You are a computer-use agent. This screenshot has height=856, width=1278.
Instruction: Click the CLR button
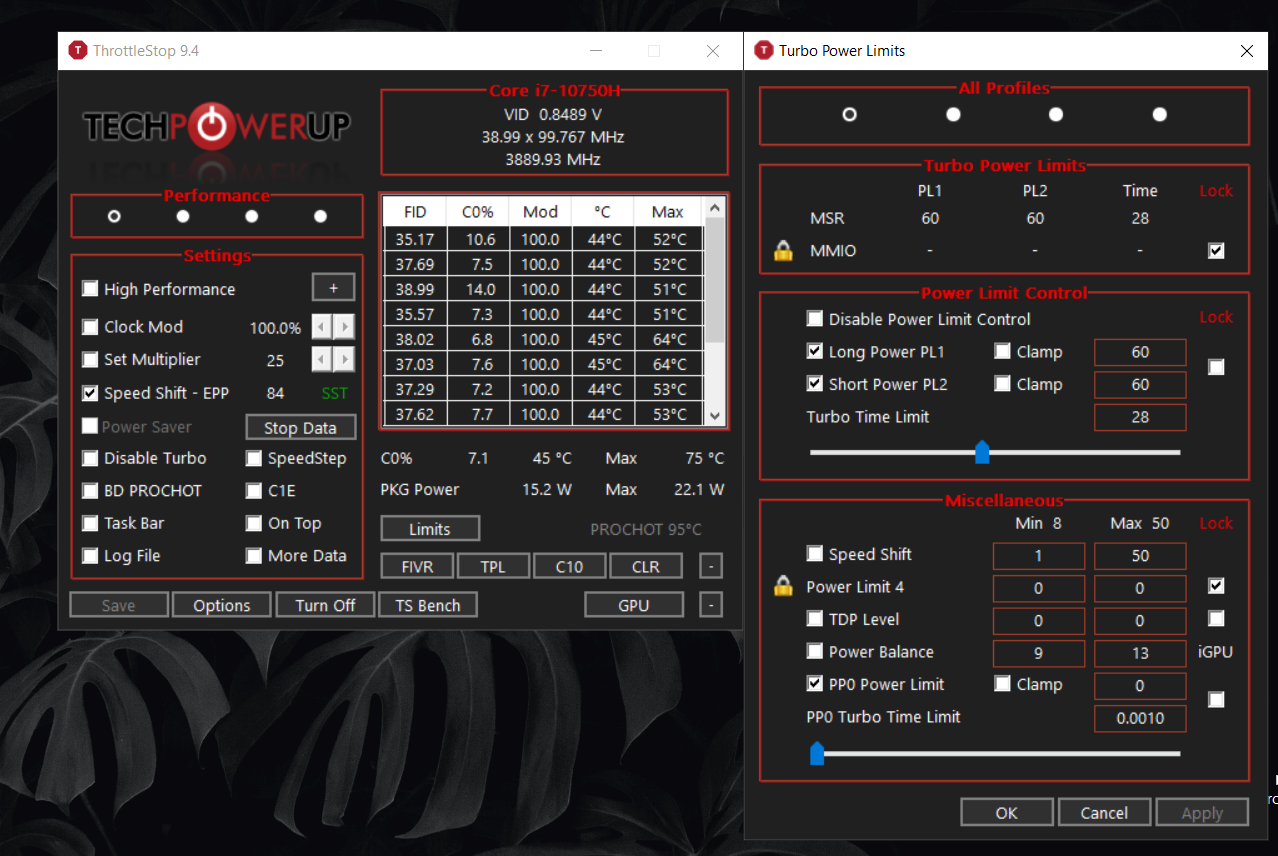coord(646,567)
